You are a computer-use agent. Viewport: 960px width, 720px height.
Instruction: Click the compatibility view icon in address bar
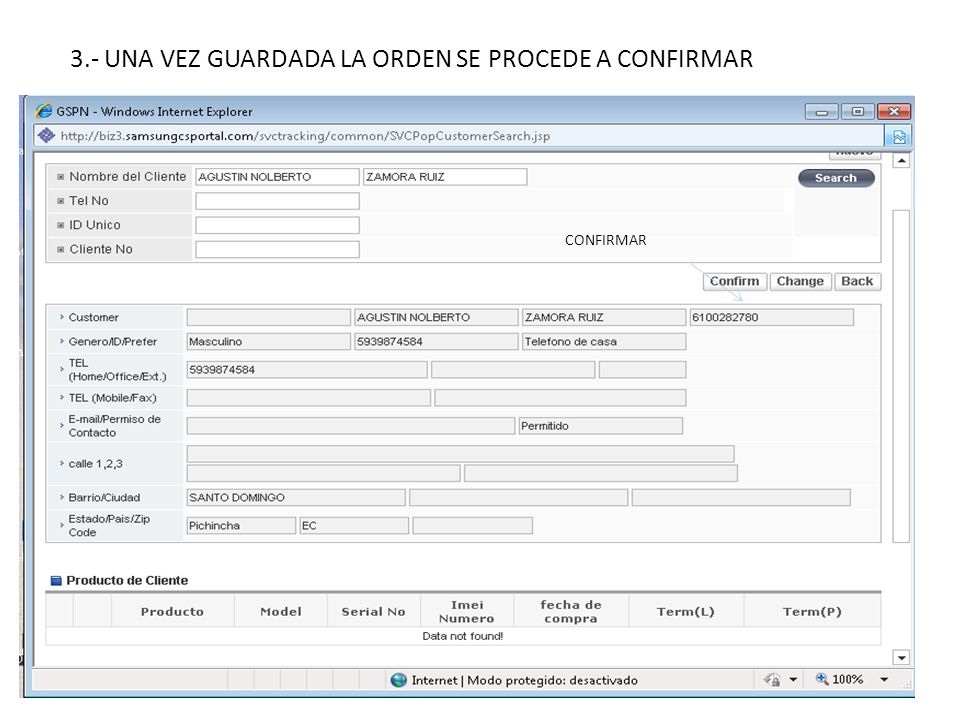pos(898,136)
